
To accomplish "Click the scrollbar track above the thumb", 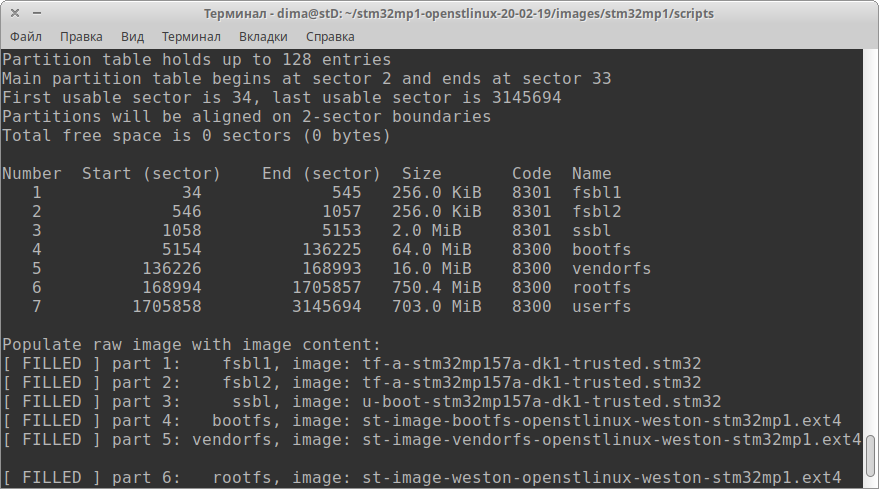I will point(870,241).
